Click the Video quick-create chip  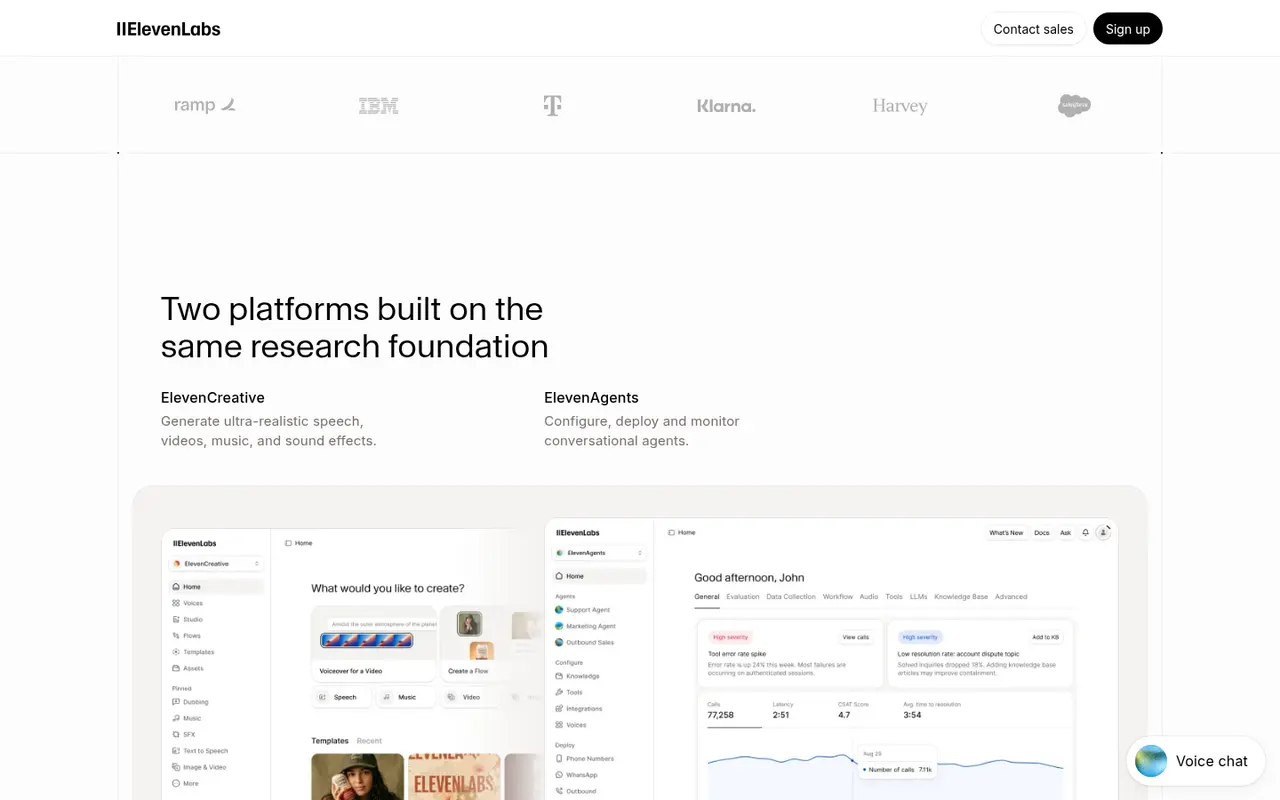pos(468,697)
